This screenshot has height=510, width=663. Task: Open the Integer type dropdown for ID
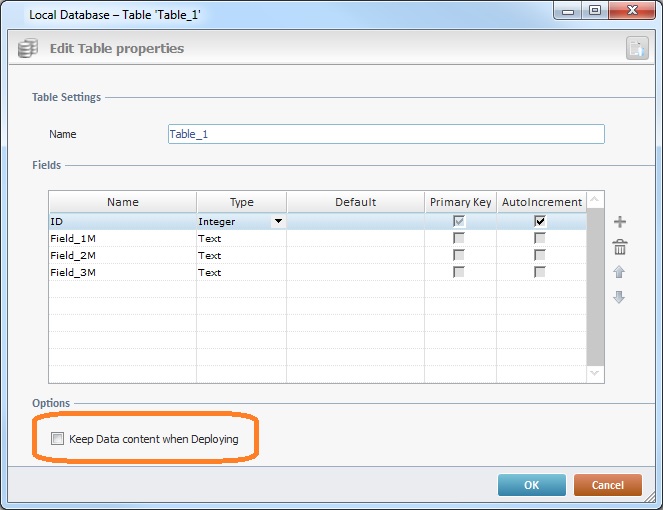pos(277,222)
